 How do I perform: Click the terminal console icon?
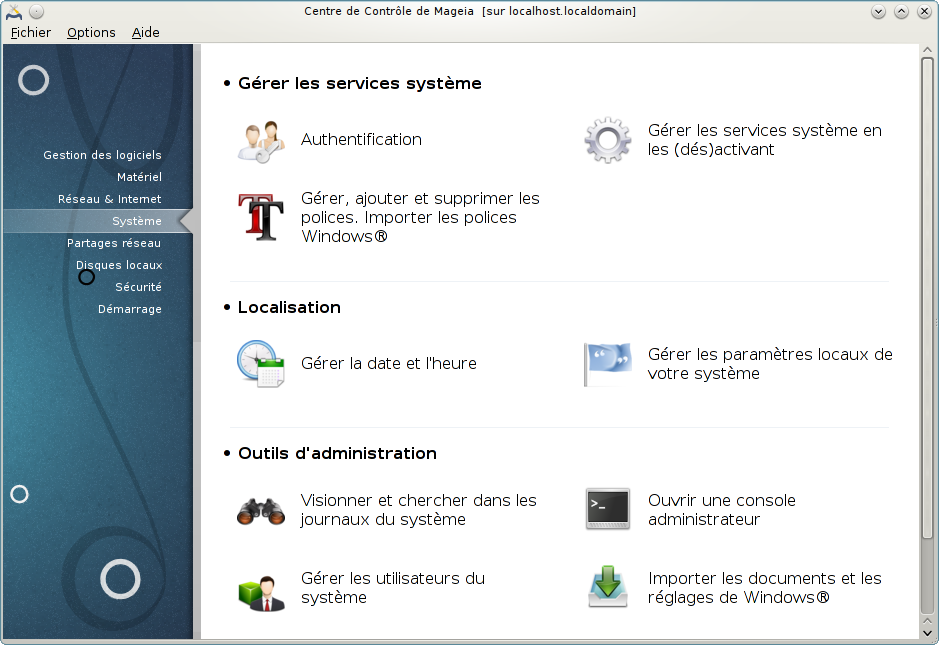[x=607, y=509]
